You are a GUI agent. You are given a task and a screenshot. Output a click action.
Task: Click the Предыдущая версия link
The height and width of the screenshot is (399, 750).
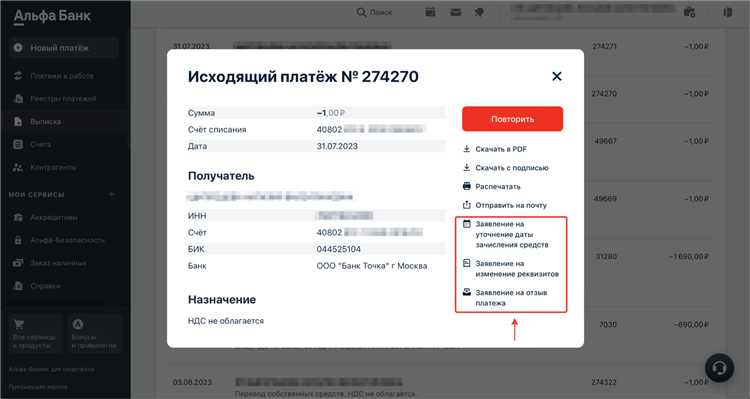click(x=38, y=387)
